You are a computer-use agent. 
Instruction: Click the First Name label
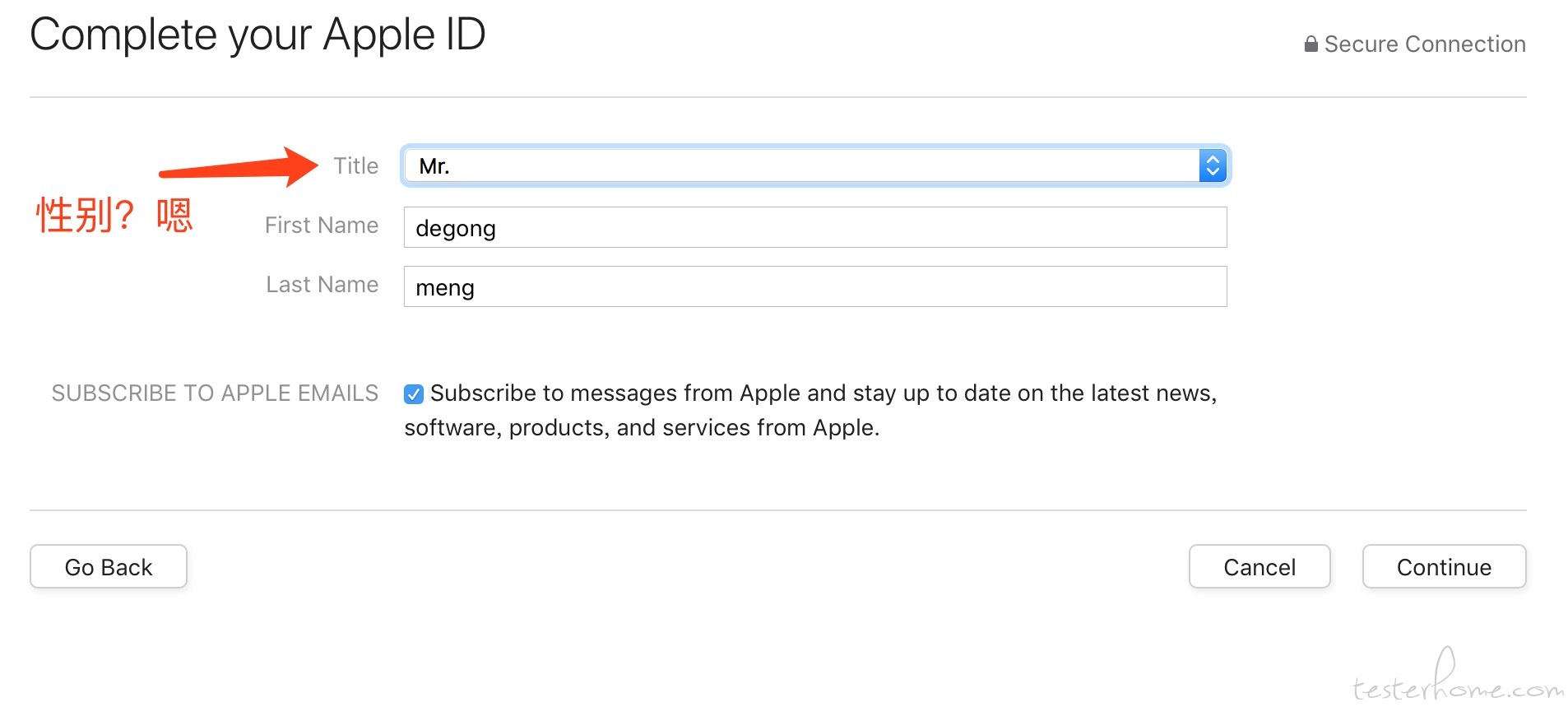(x=321, y=226)
